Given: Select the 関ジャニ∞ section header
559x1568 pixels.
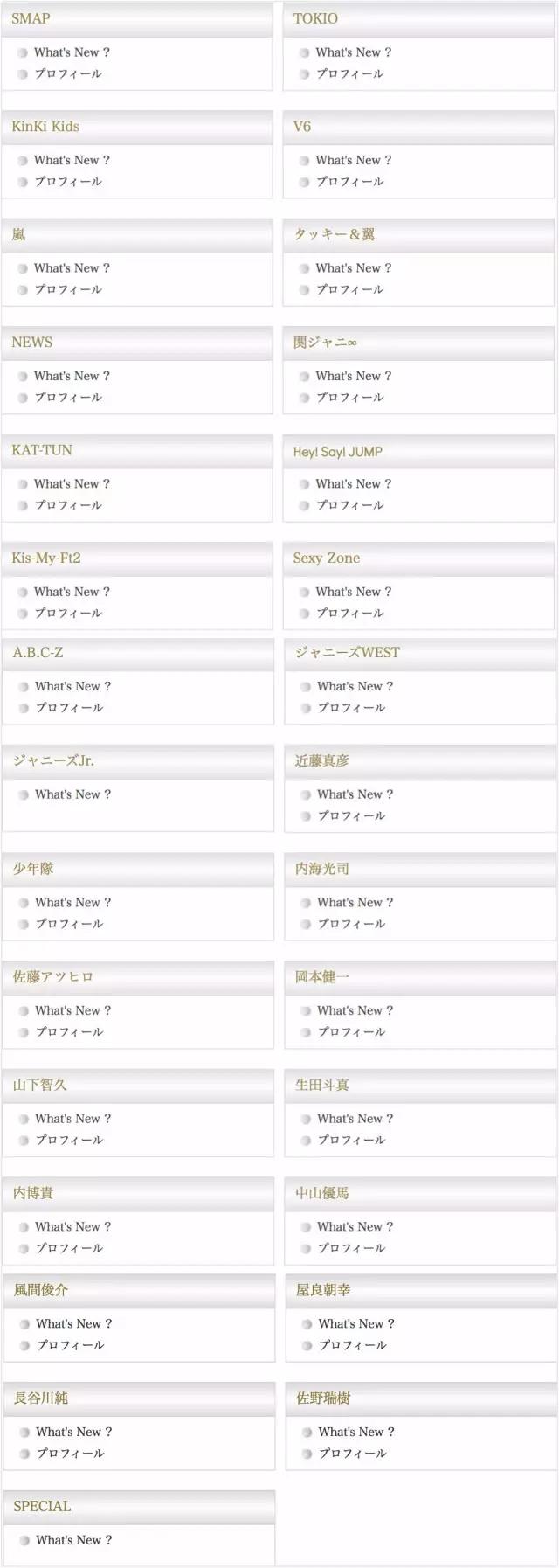Looking at the screenshot, I should pyautogui.click(x=325, y=343).
